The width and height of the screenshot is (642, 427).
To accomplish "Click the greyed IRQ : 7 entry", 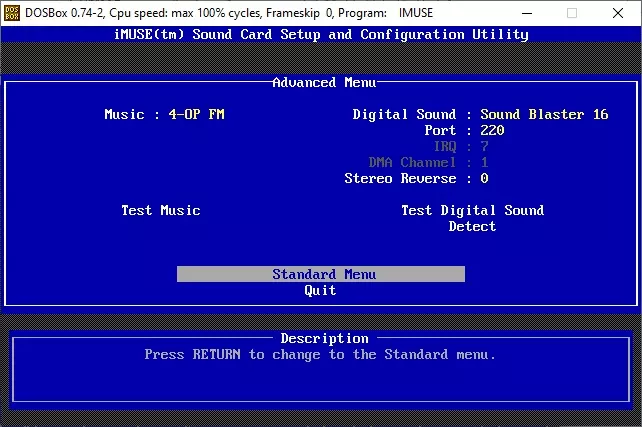I will 461,146.
